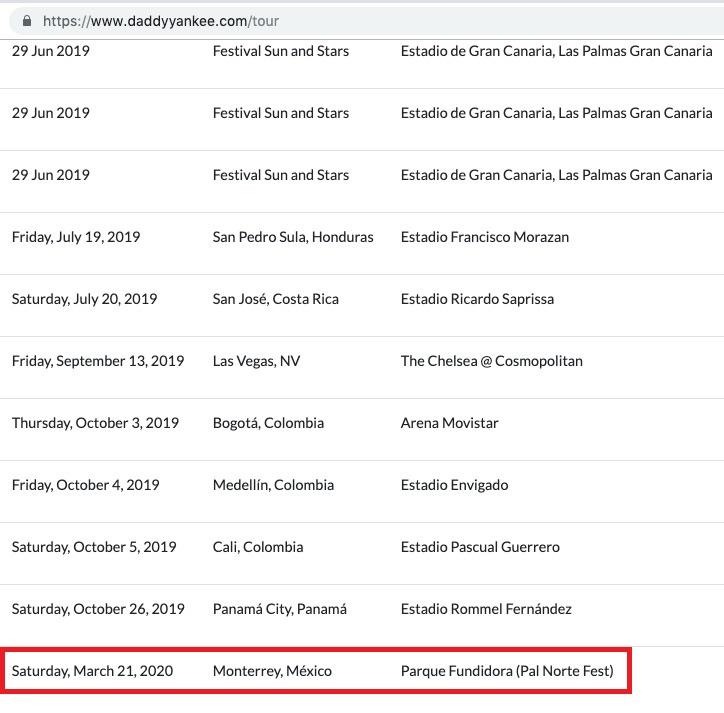Click Estadio Francisco Morazan venue

pos(485,237)
